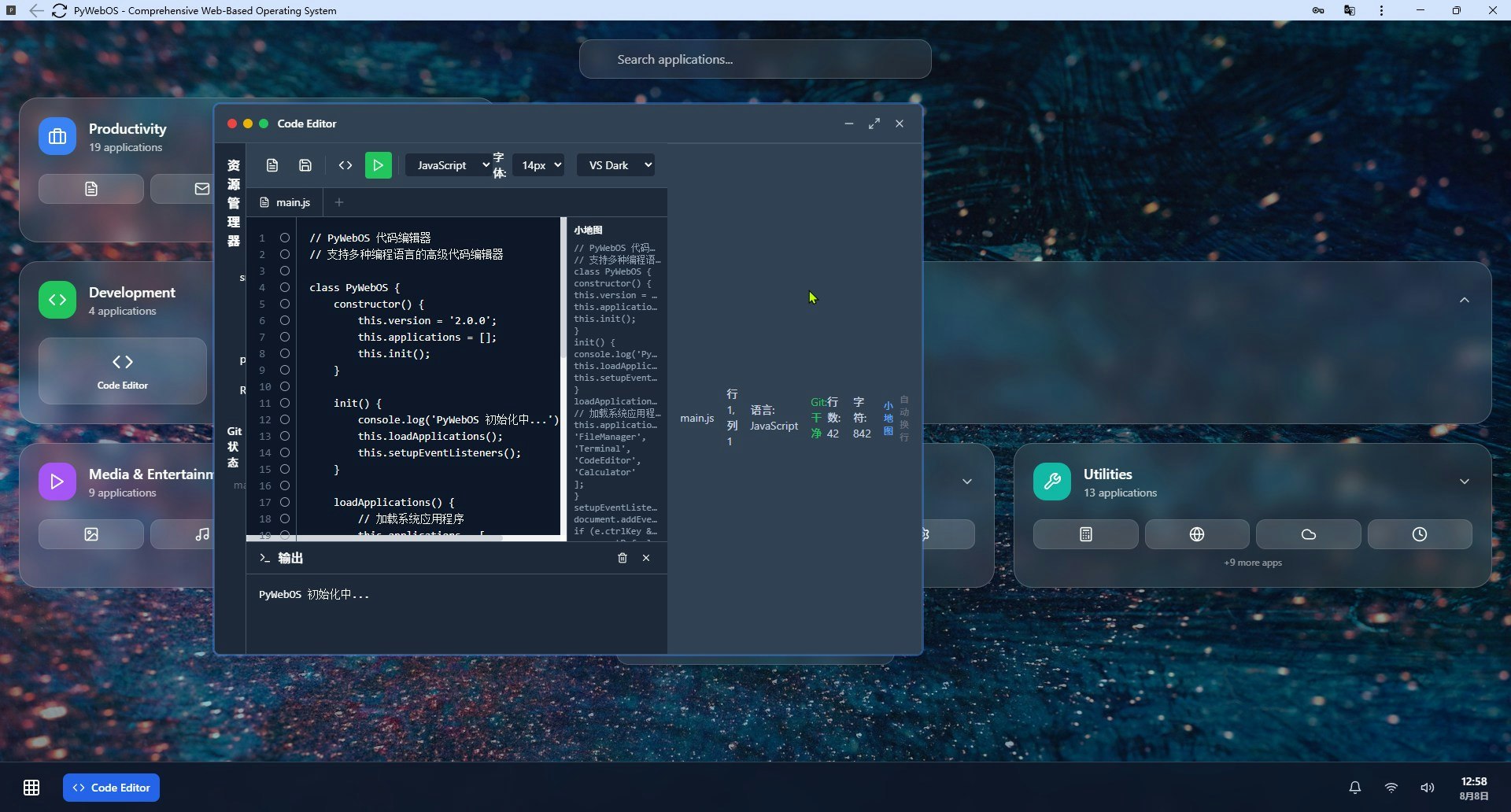Click the save file icon in editor toolbar
Screen dimensions: 1511x812
pos(305,165)
